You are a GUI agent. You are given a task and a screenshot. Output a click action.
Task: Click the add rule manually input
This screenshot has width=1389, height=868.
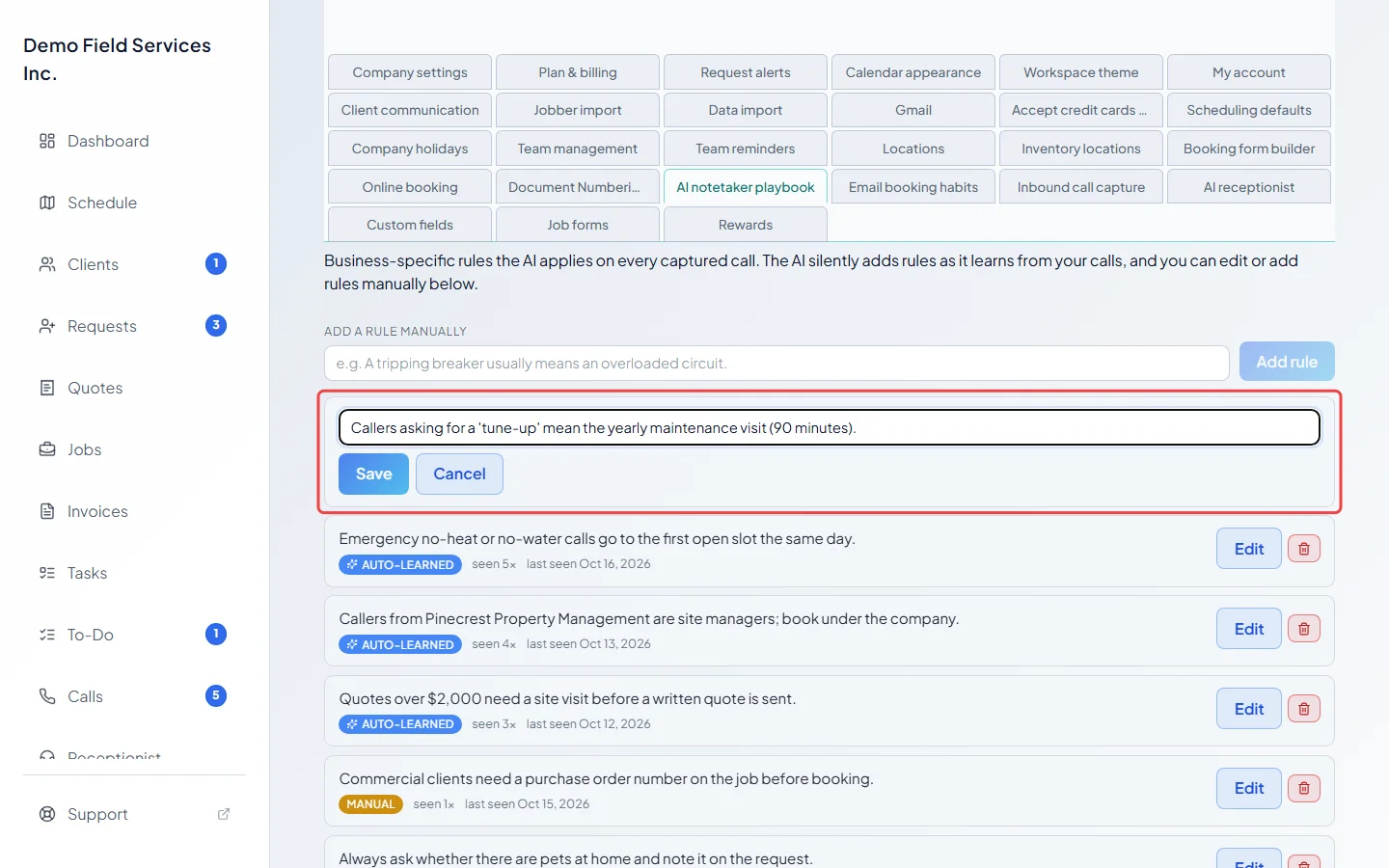pos(776,364)
